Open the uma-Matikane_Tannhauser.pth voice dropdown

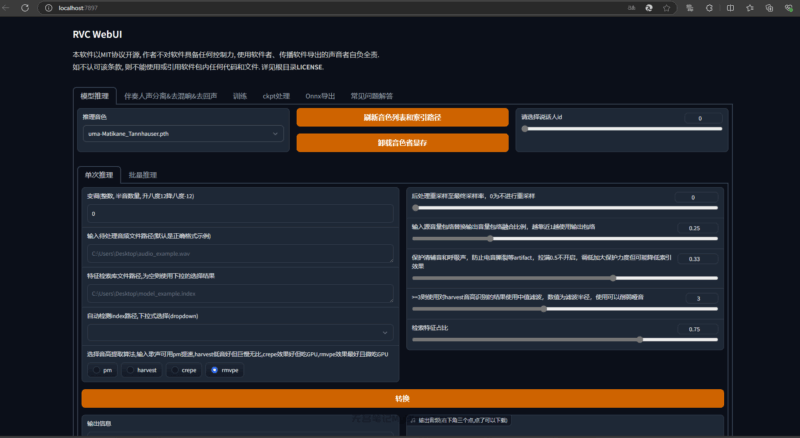click(184, 133)
